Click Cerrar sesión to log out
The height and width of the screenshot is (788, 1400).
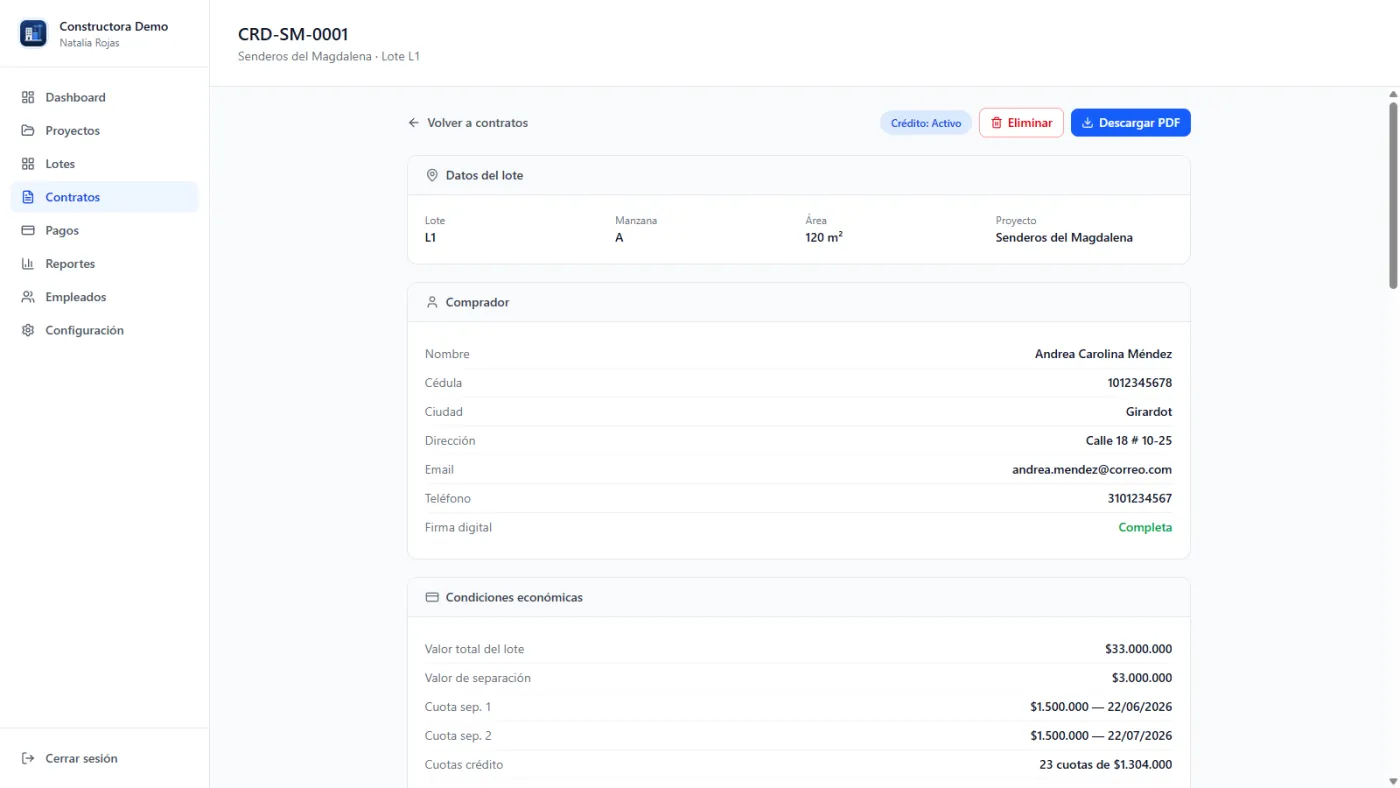pos(104,759)
